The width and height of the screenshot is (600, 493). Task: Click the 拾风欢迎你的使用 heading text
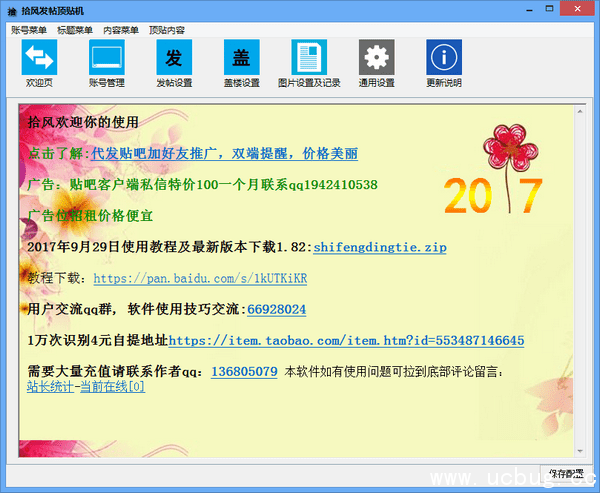tap(83, 122)
